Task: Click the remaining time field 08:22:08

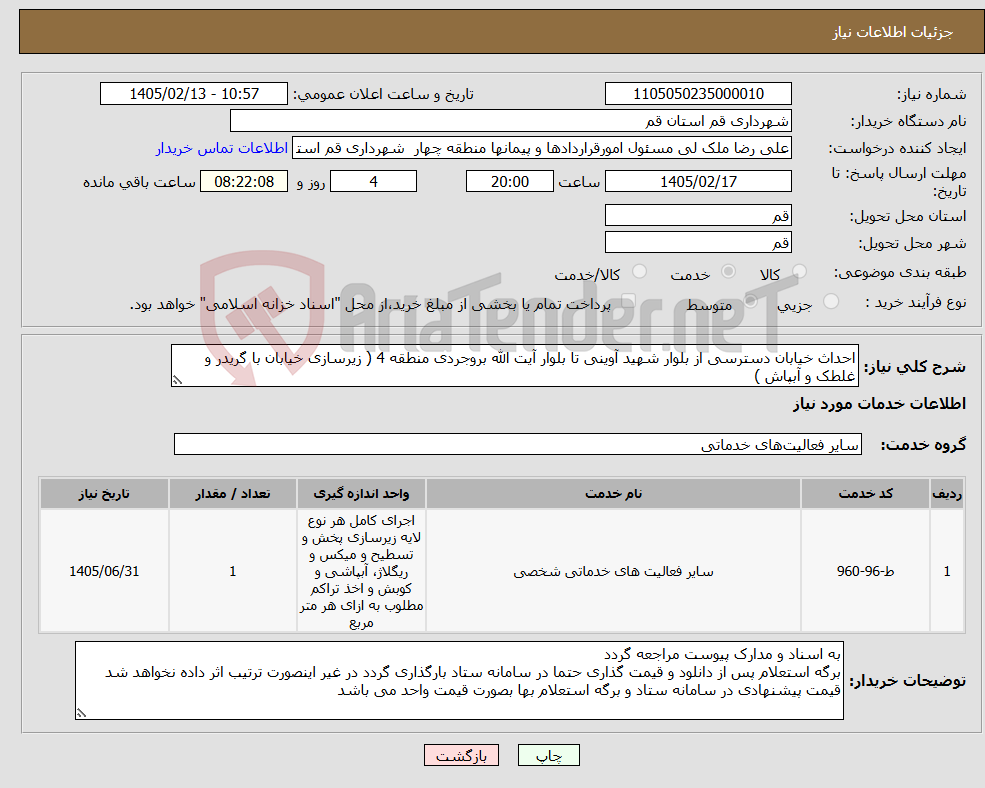Action: click(x=244, y=182)
